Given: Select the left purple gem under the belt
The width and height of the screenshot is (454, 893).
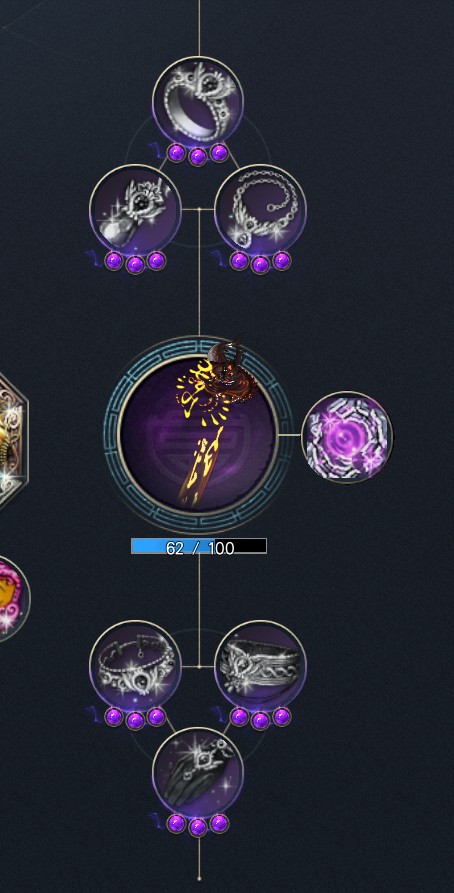Looking at the screenshot, I should (239, 716).
